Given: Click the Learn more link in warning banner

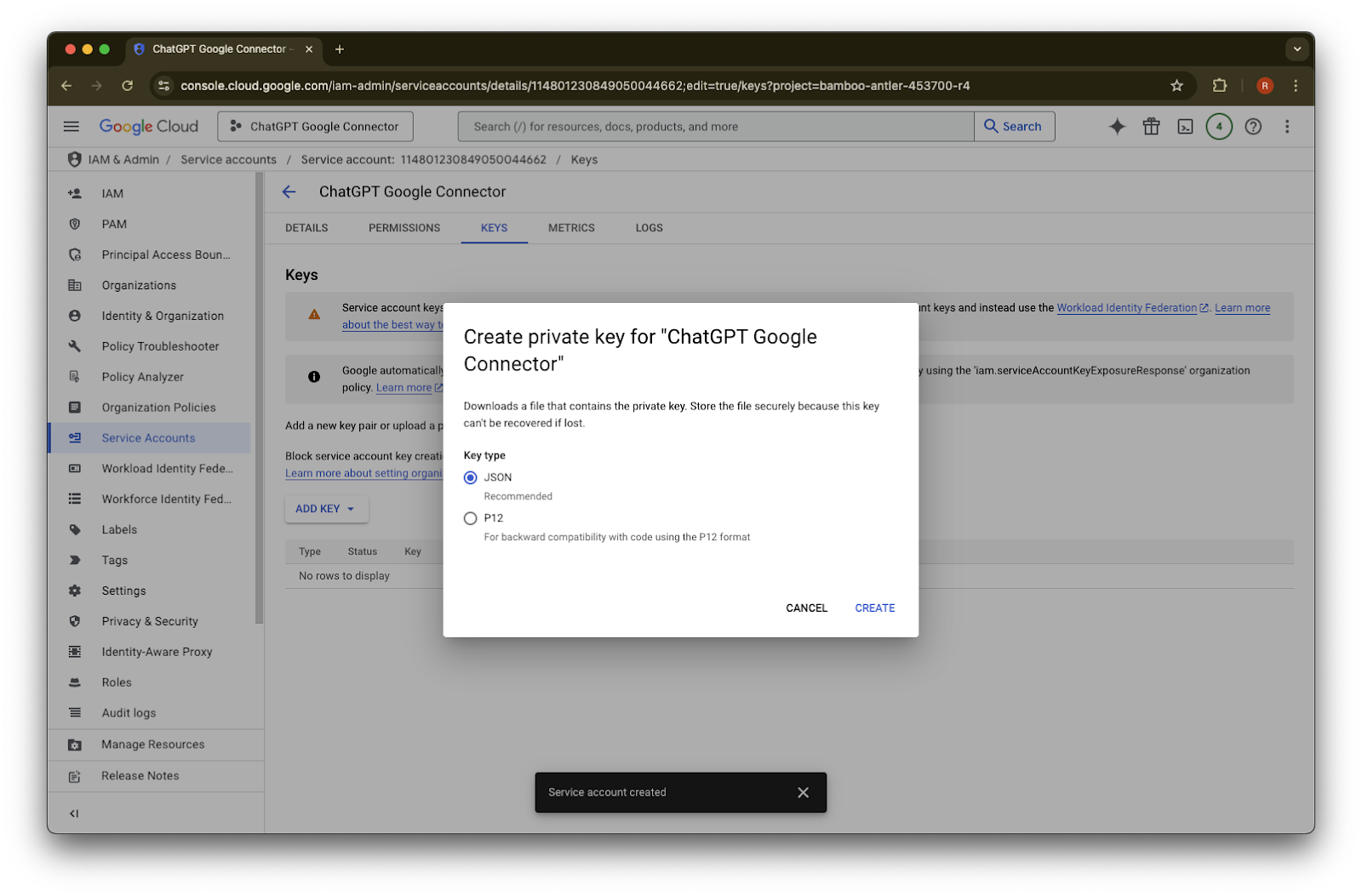Looking at the screenshot, I should point(1242,308).
